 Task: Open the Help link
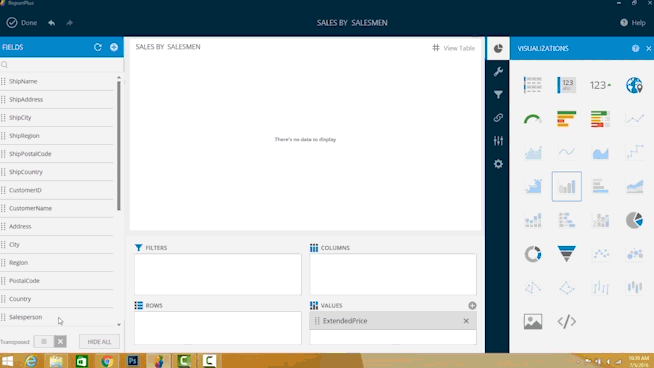click(x=633, y=23)
